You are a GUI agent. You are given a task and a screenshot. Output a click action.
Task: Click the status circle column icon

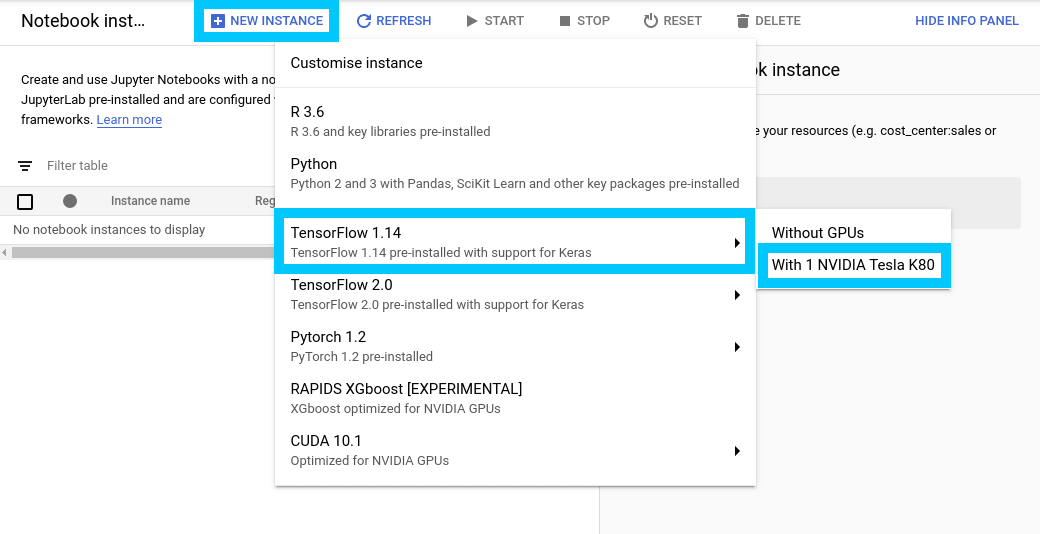point(70,201)
